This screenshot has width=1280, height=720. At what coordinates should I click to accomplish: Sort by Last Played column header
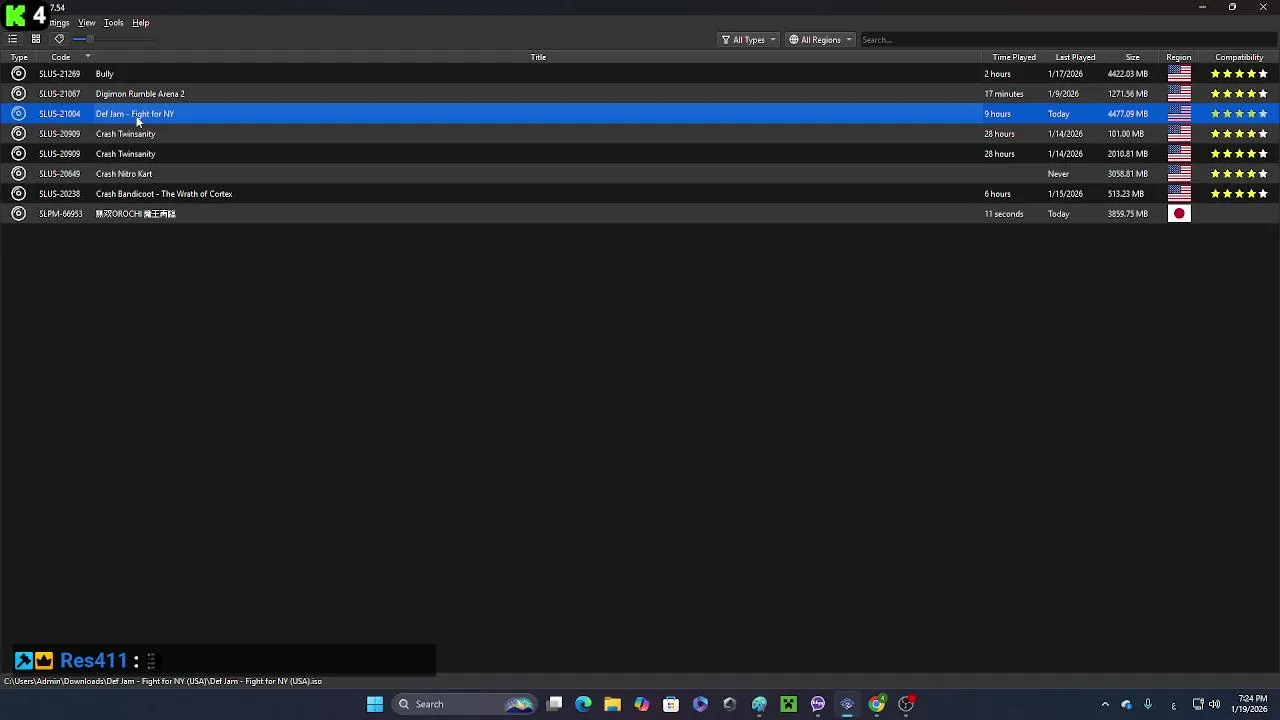(x=1075, y=57)
